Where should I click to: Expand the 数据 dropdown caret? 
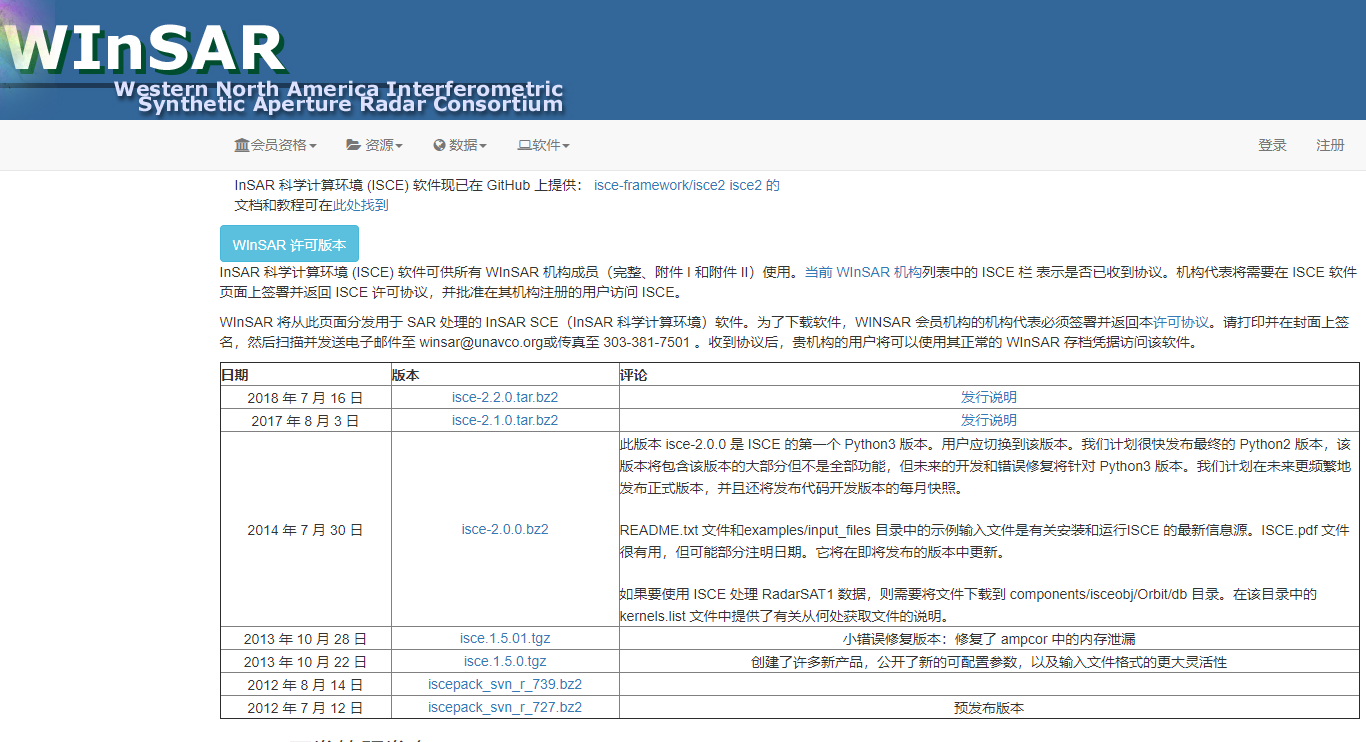coord(483,146)
